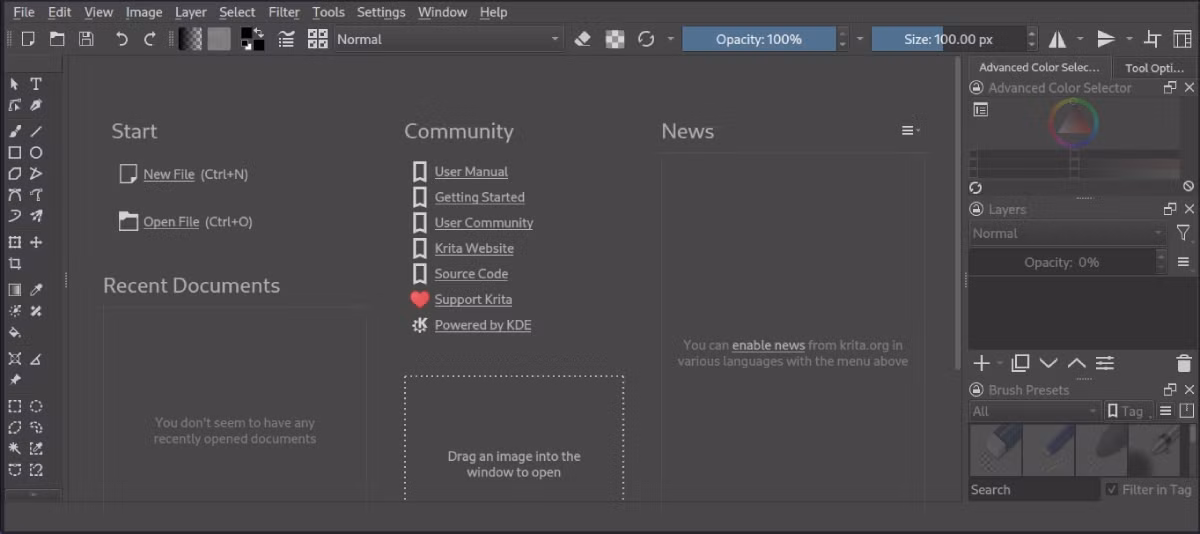1200x534 pixels.
Task: Open the User Manual link
Action: coord(471,172)
